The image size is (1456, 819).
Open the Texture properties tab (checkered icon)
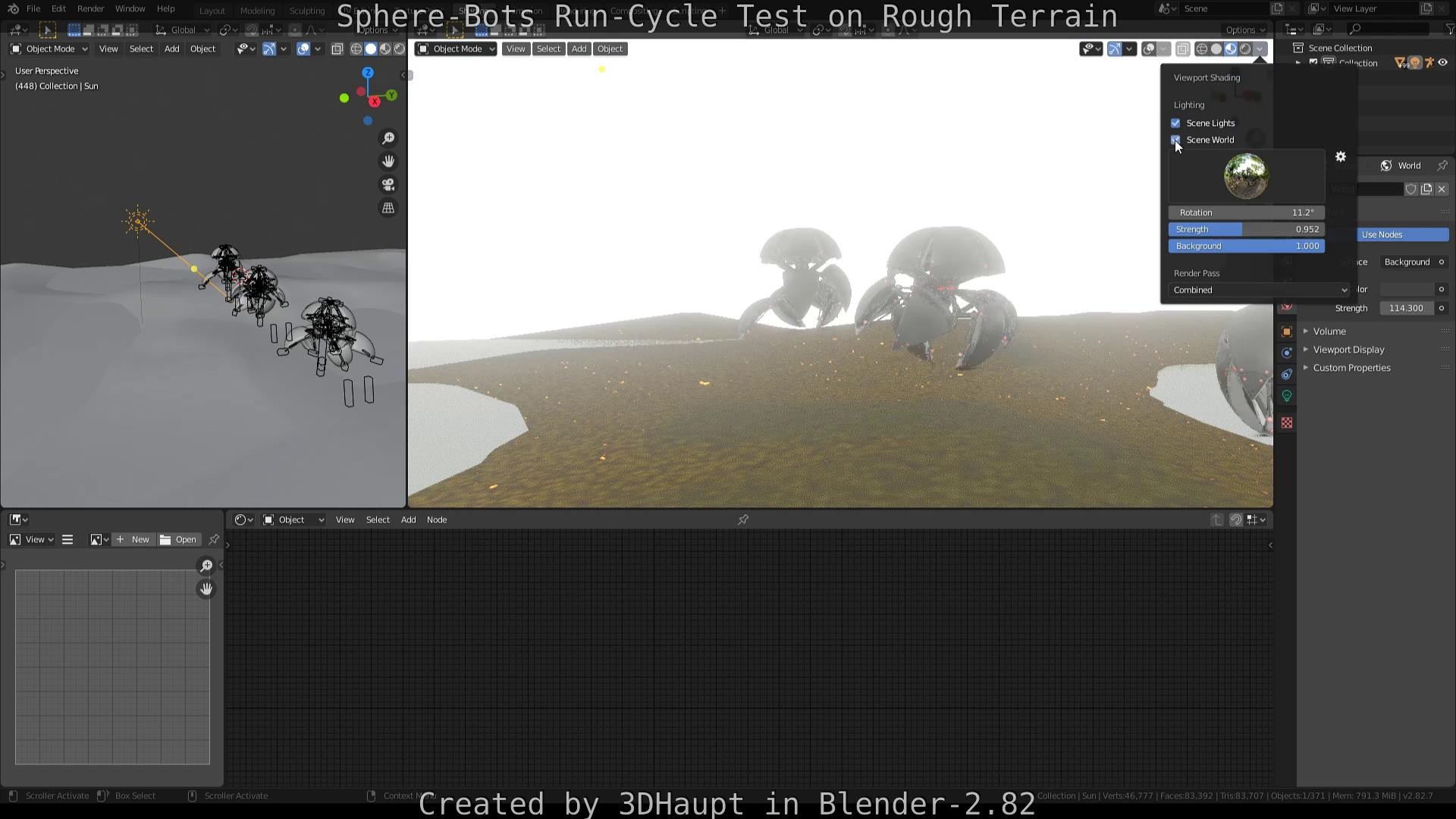pos(1286,422)
